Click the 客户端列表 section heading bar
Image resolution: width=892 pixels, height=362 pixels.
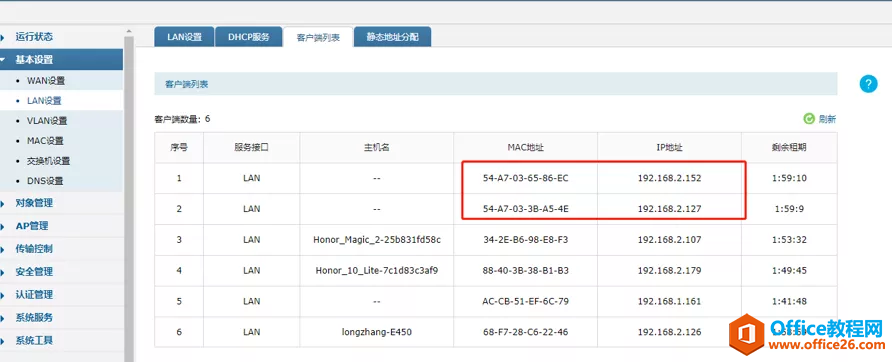pos(496,84)
